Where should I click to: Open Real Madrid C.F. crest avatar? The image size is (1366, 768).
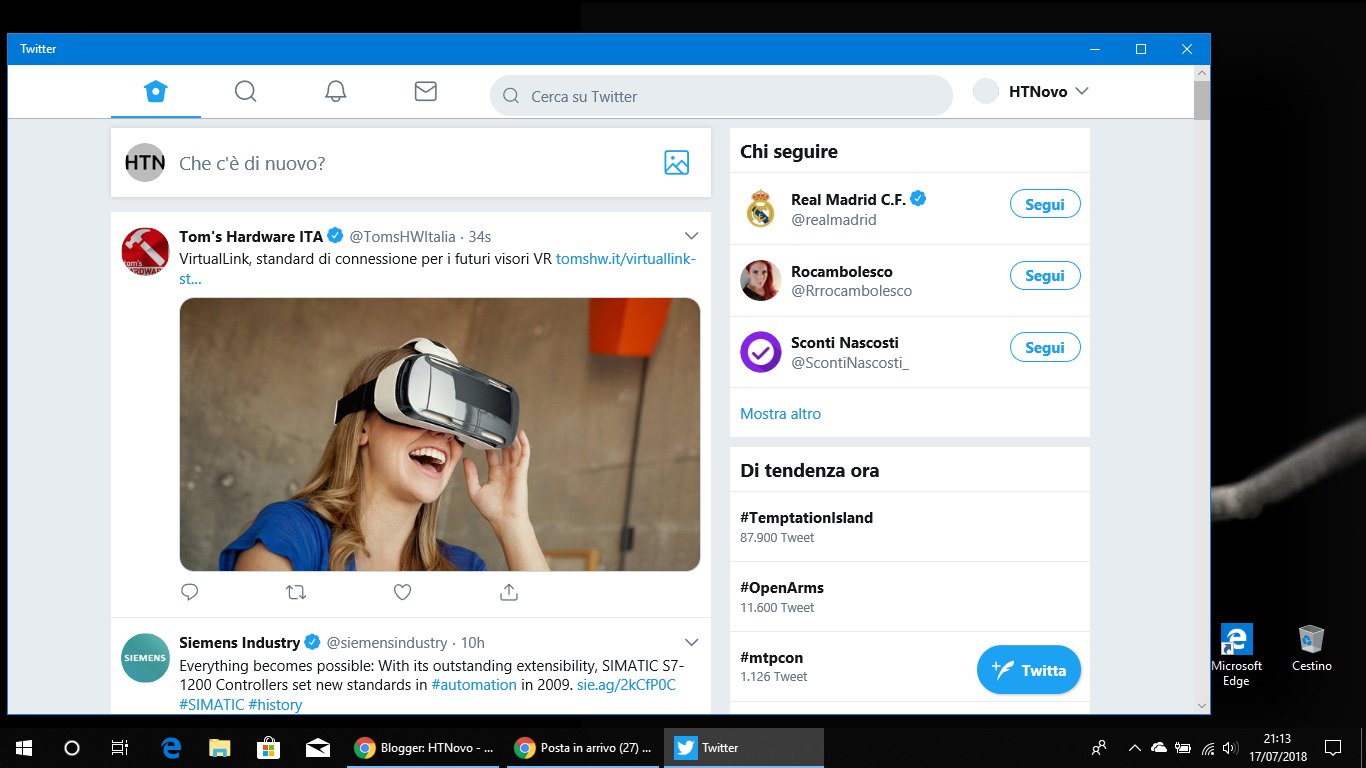pyautogui.click(x=761, y=209)
